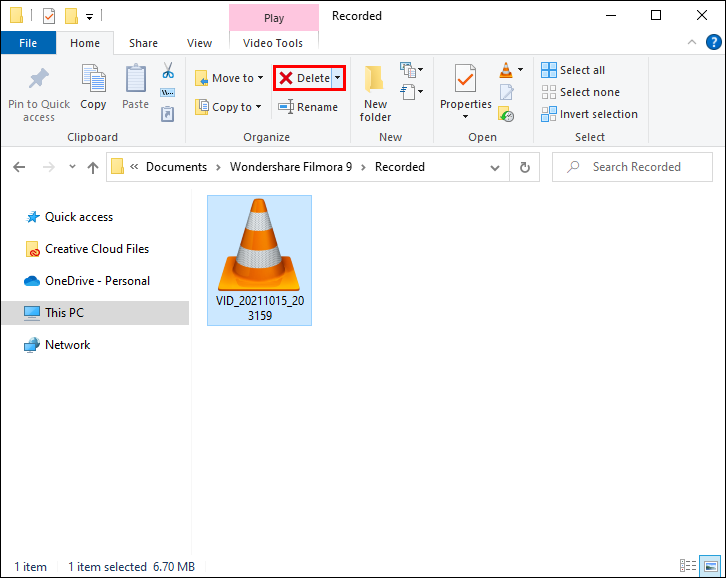Viewport: 726px width, 578px height.
Task: Click the Cut scissors icon
Action: pos(168,70)
